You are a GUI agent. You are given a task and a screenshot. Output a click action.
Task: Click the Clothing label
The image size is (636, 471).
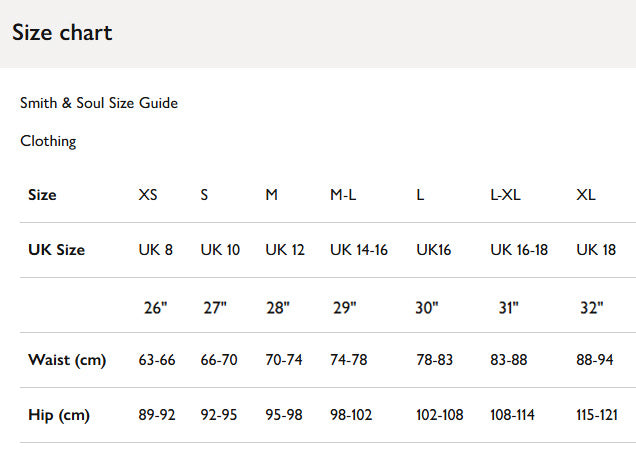pos(48,141)
